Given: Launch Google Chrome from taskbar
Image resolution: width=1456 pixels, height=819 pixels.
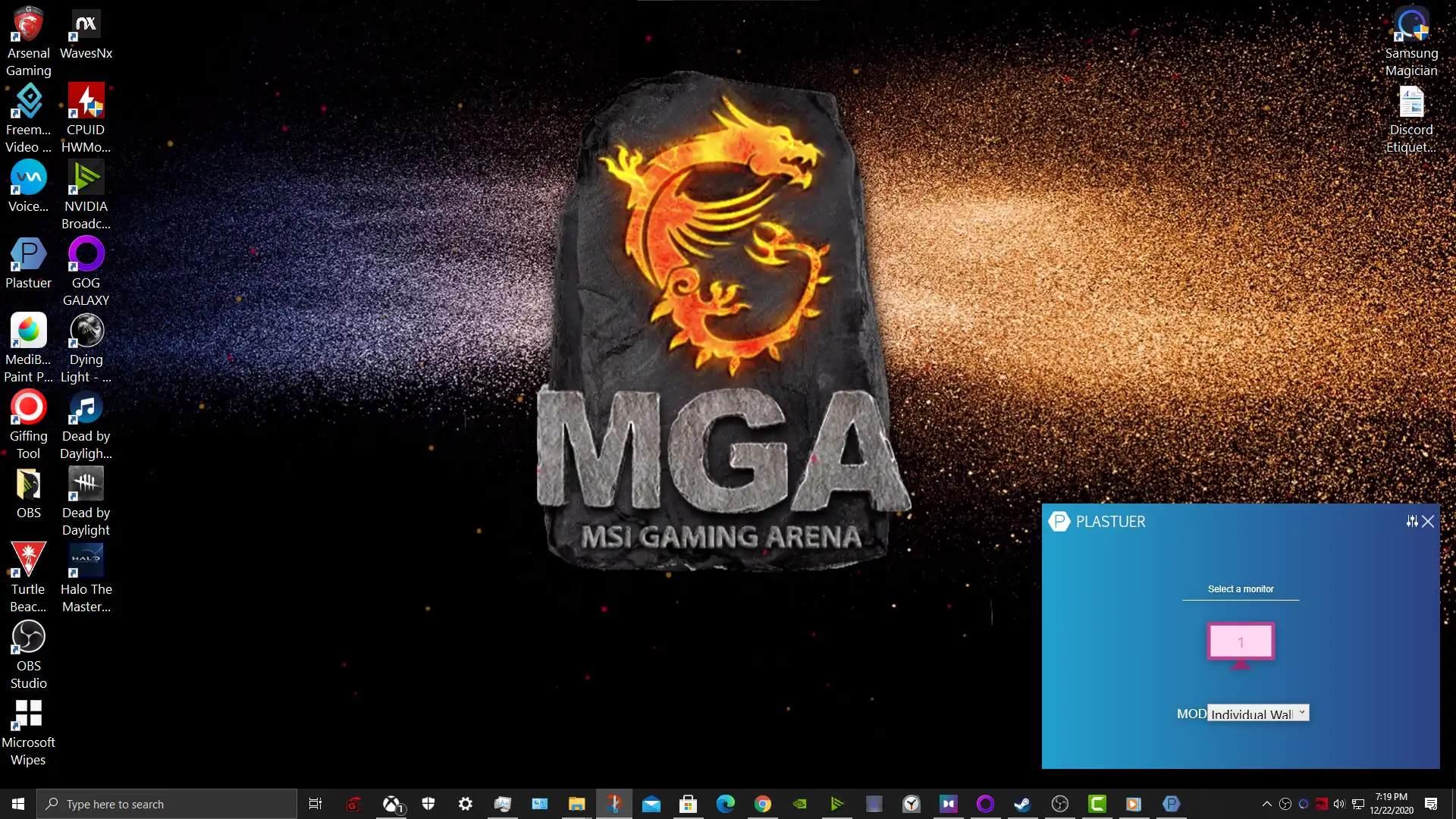Looking at the screenshot, I should coord(763,804).
